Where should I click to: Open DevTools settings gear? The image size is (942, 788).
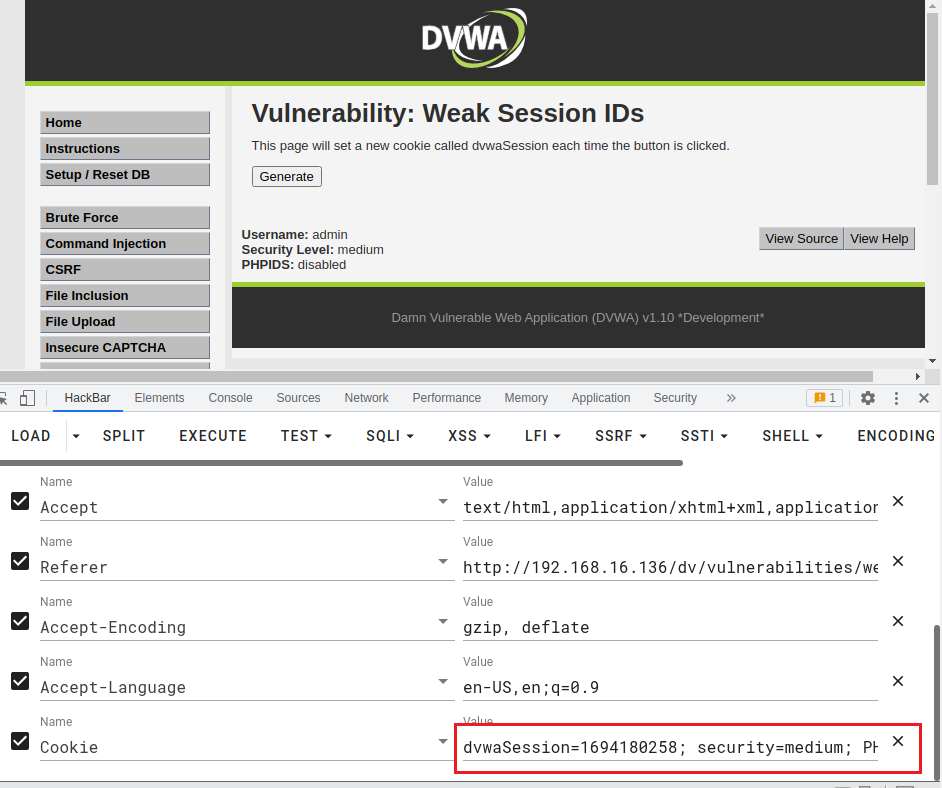coord(868,398)
